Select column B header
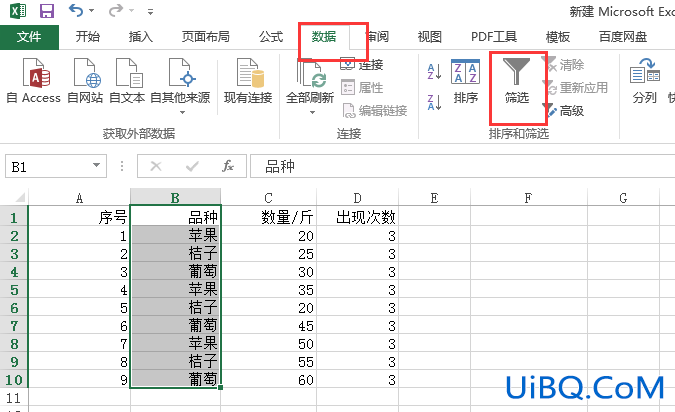Viewport: 675px width, 412px height. (175, 198)
